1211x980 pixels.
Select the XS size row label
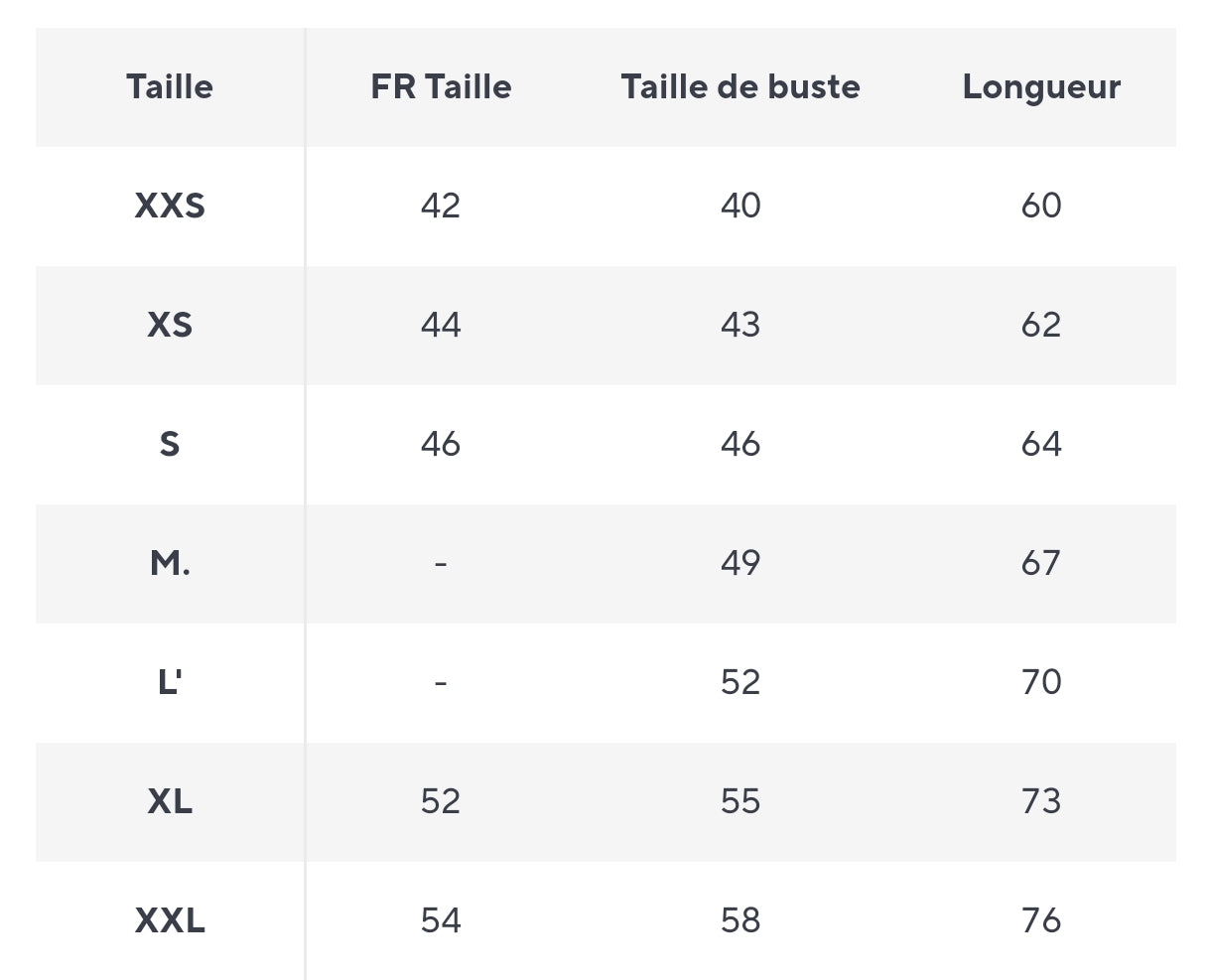(x=170, y=326)
